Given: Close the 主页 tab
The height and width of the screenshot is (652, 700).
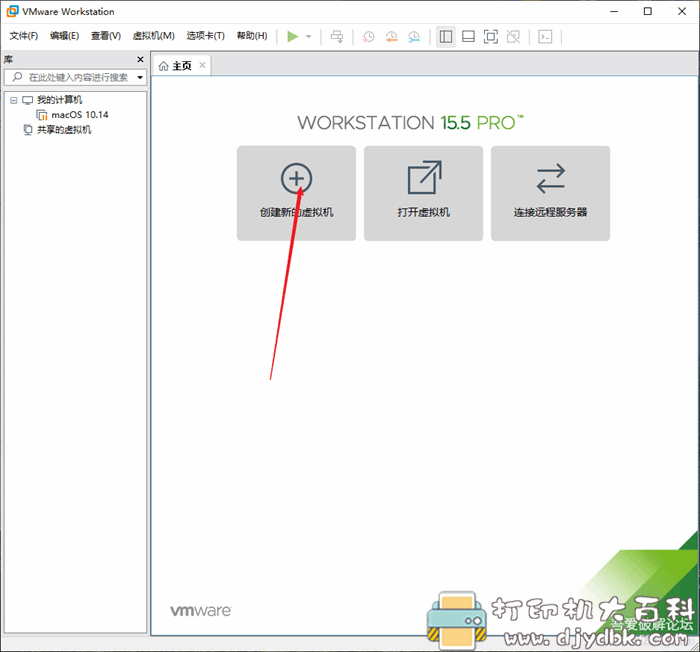Looking at the screenshot, I should tap(202, 65).
